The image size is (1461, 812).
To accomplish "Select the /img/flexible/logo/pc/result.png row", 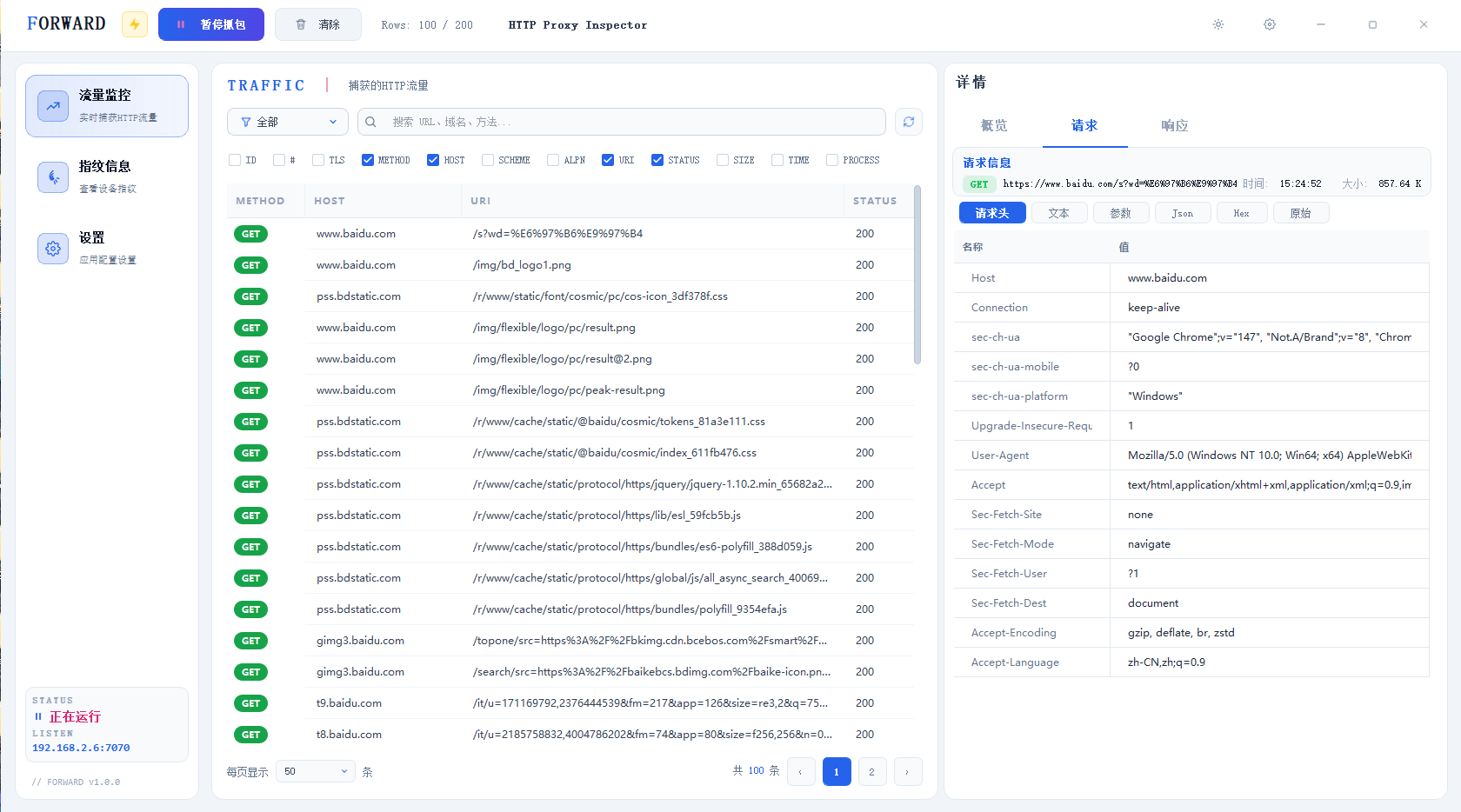I will coord(570,328).
